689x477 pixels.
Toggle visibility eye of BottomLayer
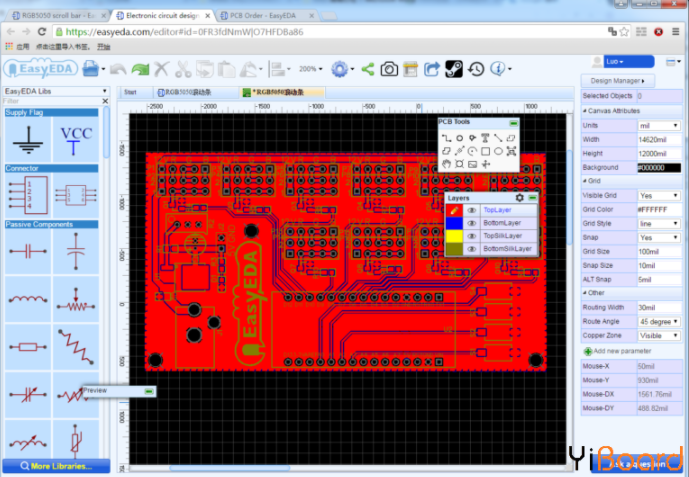pos(471,223)
